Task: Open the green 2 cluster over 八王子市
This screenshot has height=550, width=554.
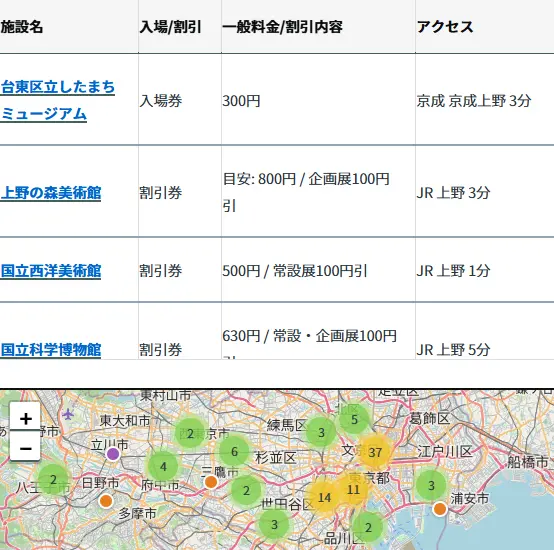Action: pyautogui.click(x=53, y=480)
